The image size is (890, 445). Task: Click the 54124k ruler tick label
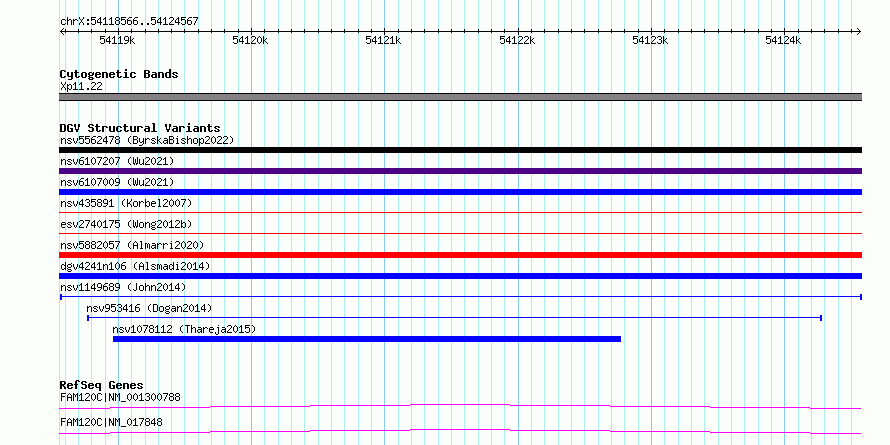pyautogui.click(x=783, y=40)
